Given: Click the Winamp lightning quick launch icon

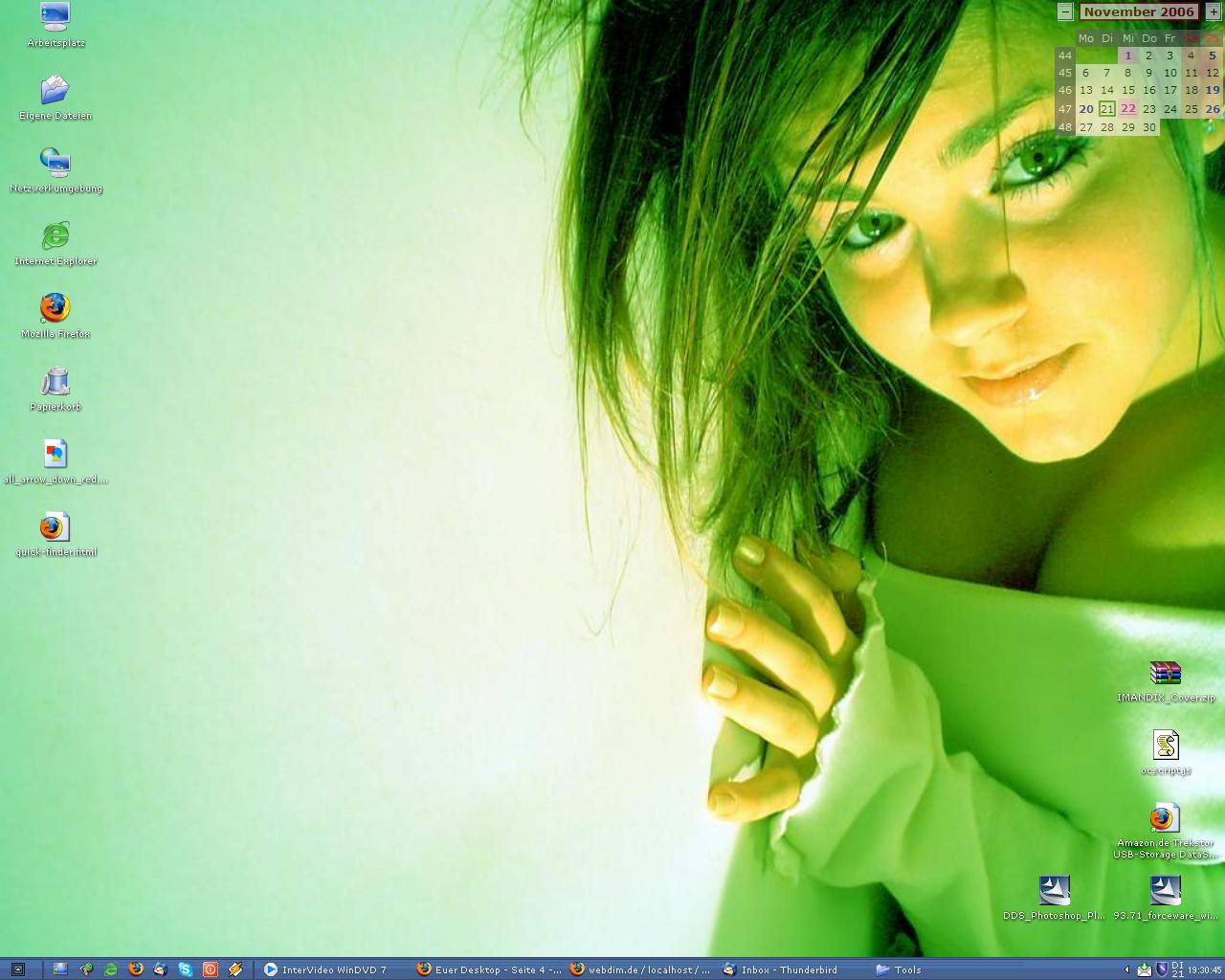Looking at the screenshot, I should [234, 969].
